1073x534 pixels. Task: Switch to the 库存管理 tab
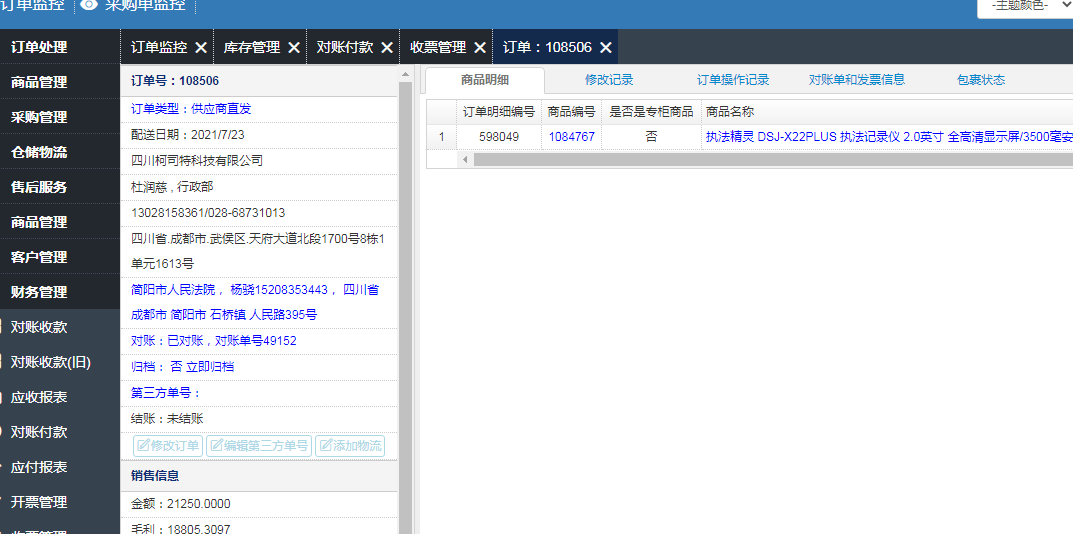coord(252,47)
